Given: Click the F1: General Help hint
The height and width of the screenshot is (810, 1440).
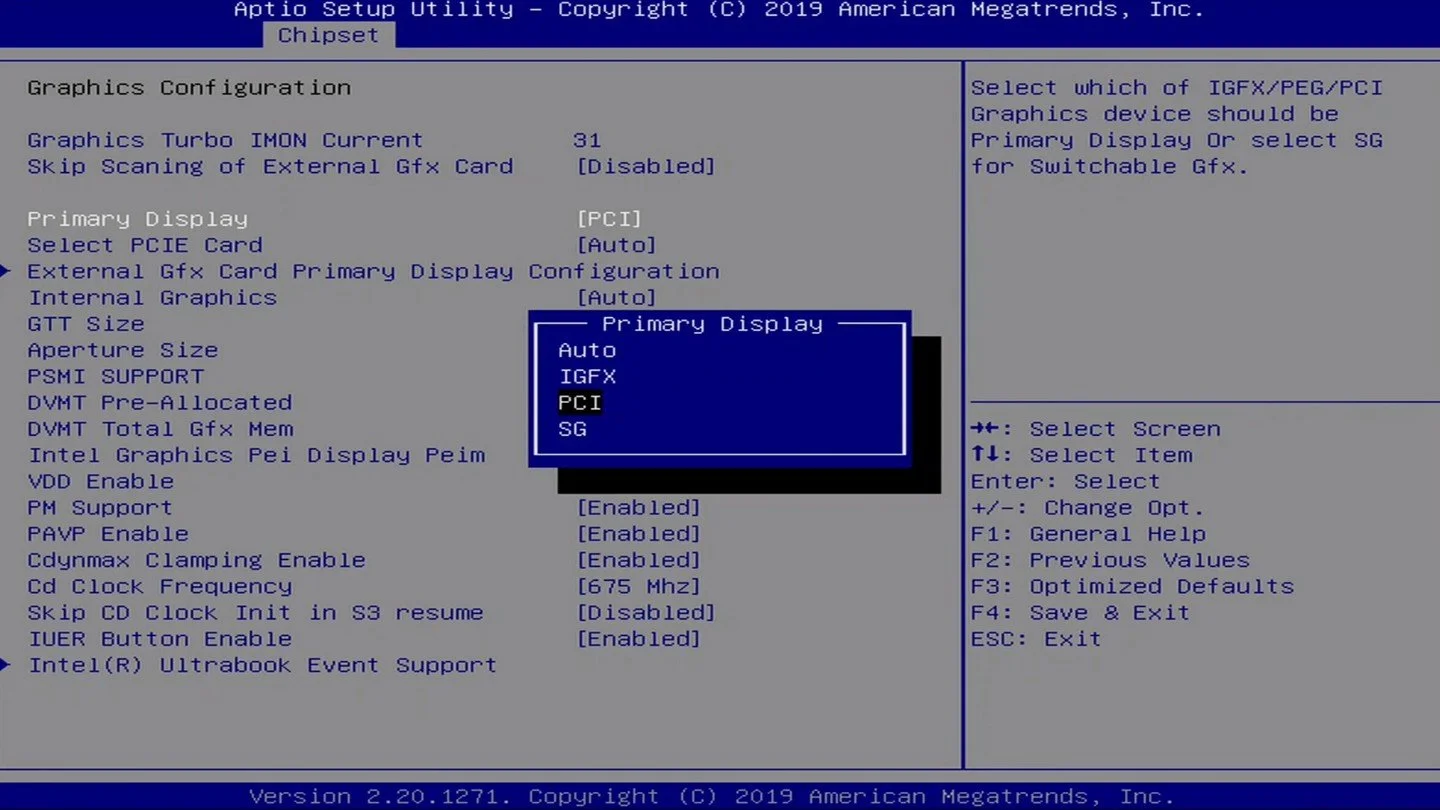Looking at the screenshot, I should 1088,533.
